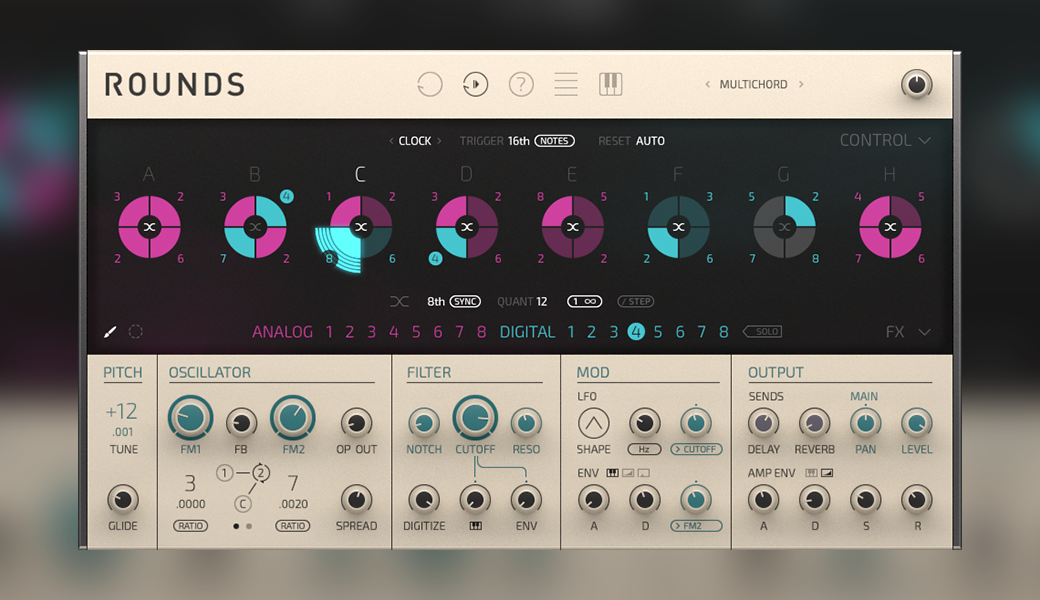The image size is (1040, 600).
Task: Go to next preset with right arrow
Action: point(801,84)
